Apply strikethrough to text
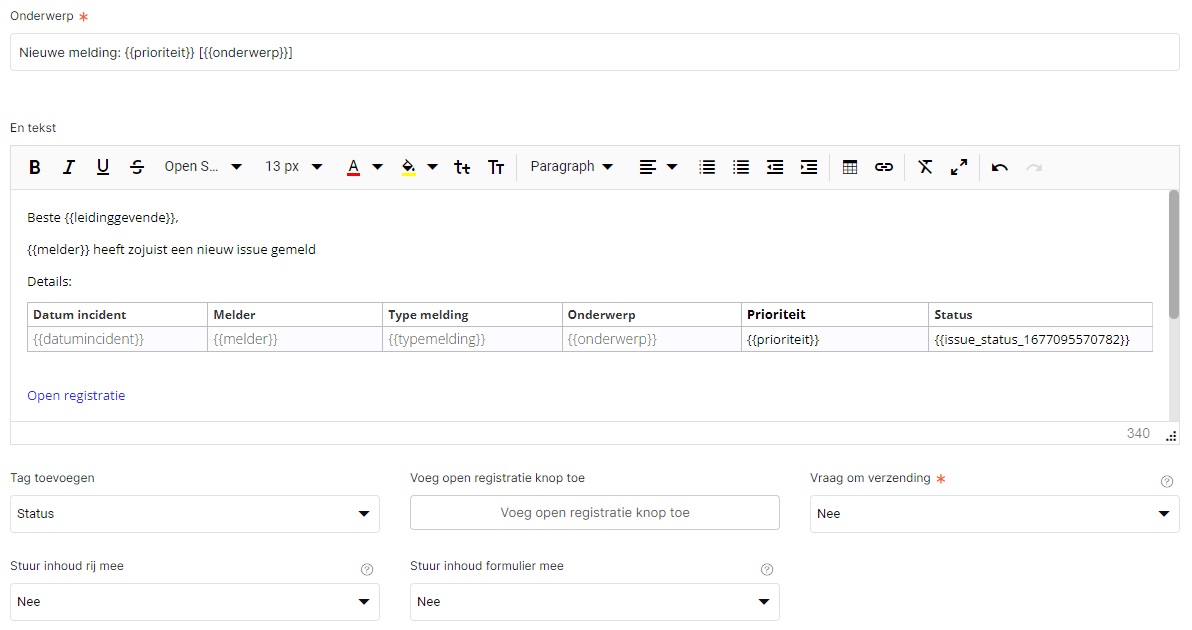The width and height of the screenshot is (1192, 630). click(137, 167)
